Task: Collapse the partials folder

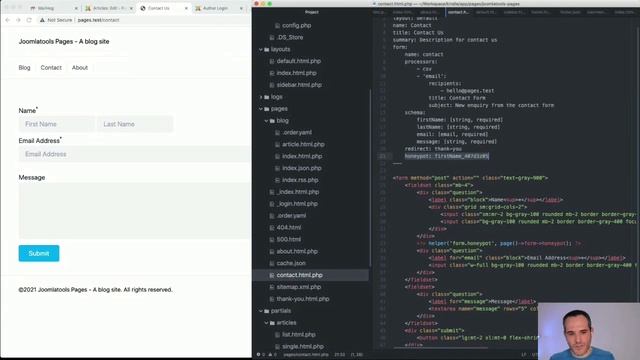Action: (x=261, y=311)
